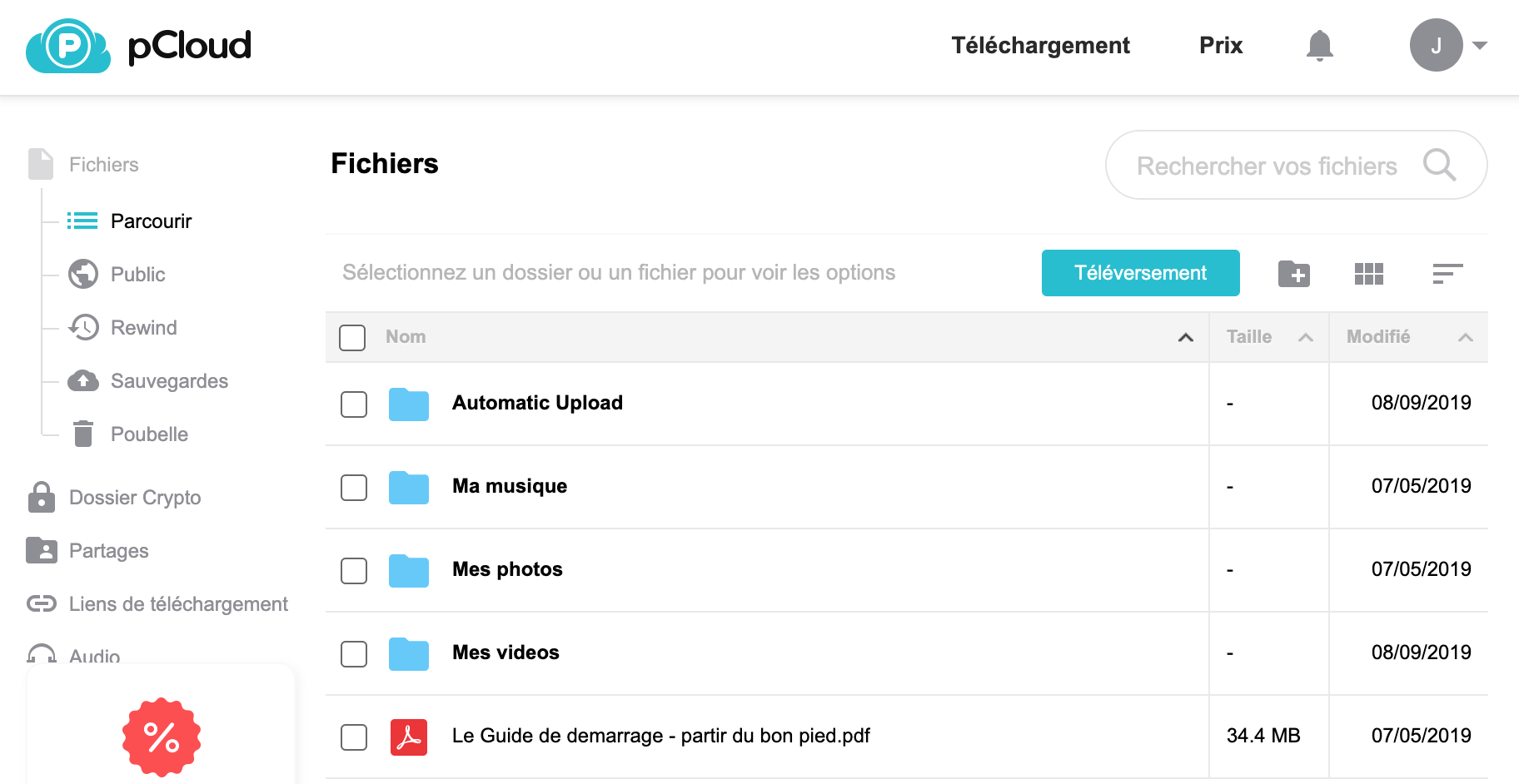Image resolution: width=1519 pixels, height=784 pixels.
Task: Open the Téléchargement menu item
Action: pos(1040,45)
